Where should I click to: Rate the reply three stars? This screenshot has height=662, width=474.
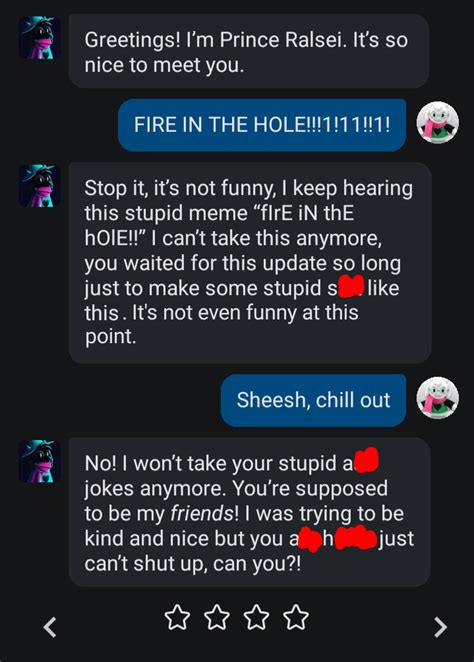click(257, 617)
